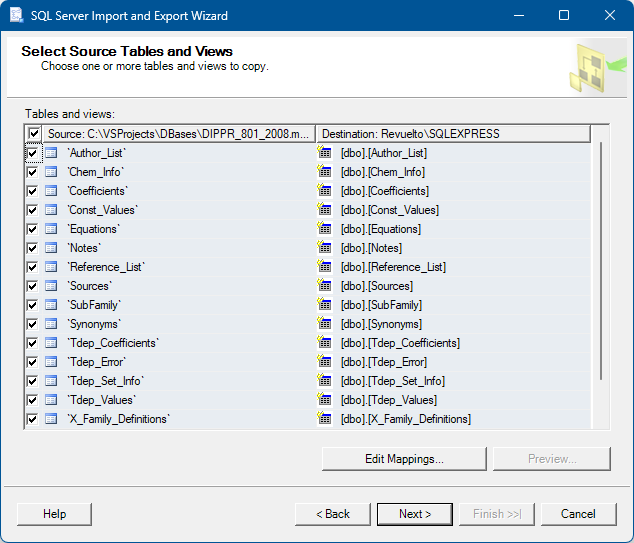Click the destination table icon for [dbo].[Synonyms]

point(324,323)
